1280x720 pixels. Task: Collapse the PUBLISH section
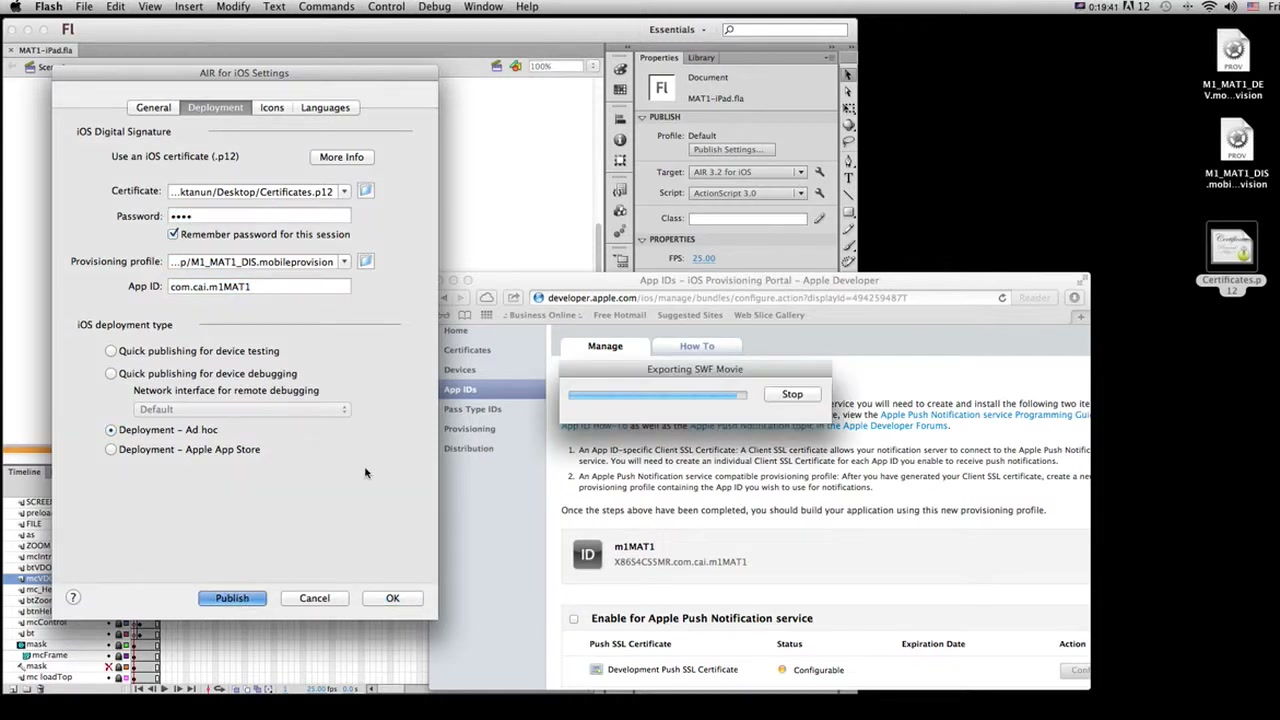tap(642, 118)
